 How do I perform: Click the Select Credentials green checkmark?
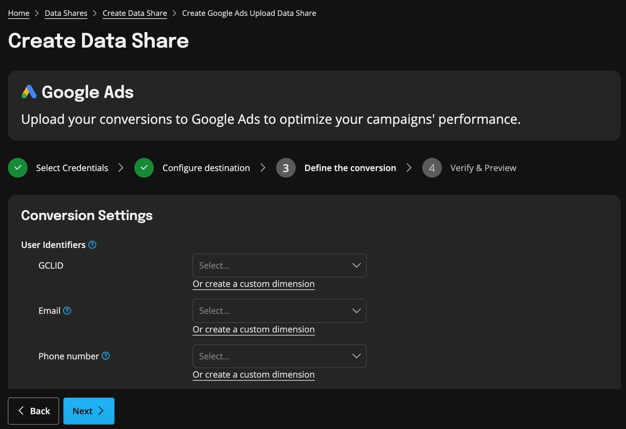pos(18,168)
